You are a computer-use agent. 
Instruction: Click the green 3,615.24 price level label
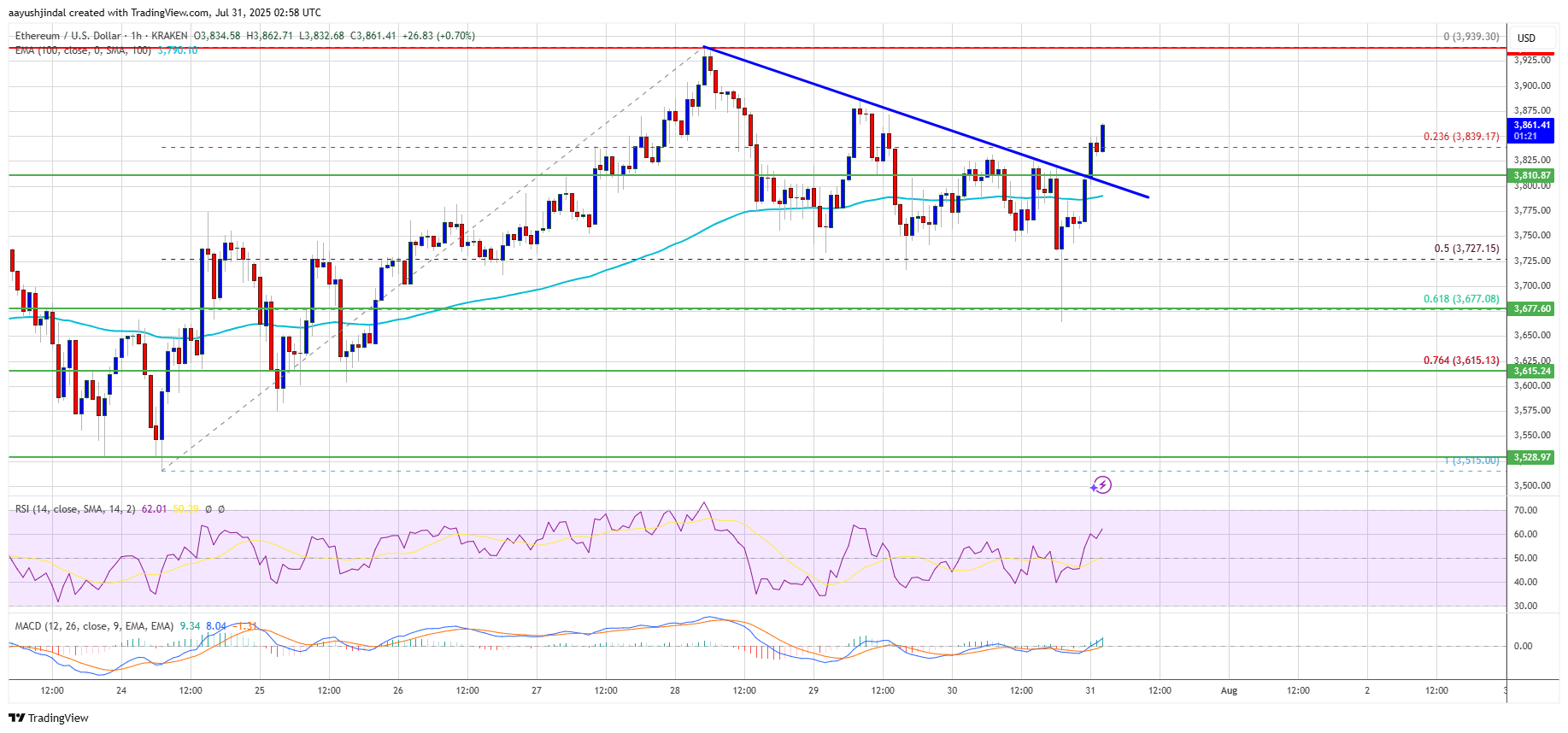[1531, 371]
